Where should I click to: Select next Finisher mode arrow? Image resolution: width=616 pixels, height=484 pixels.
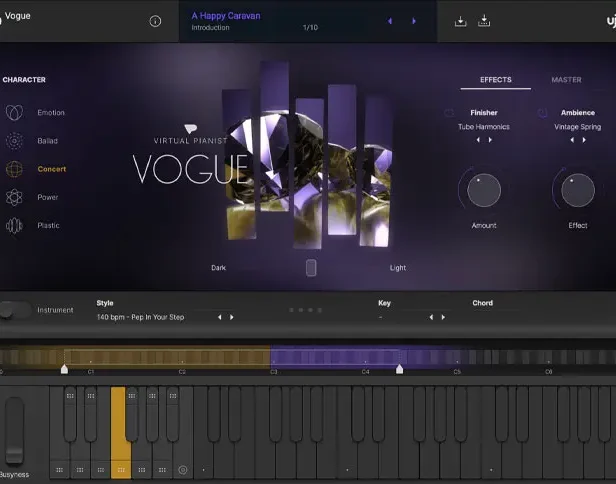490,140
